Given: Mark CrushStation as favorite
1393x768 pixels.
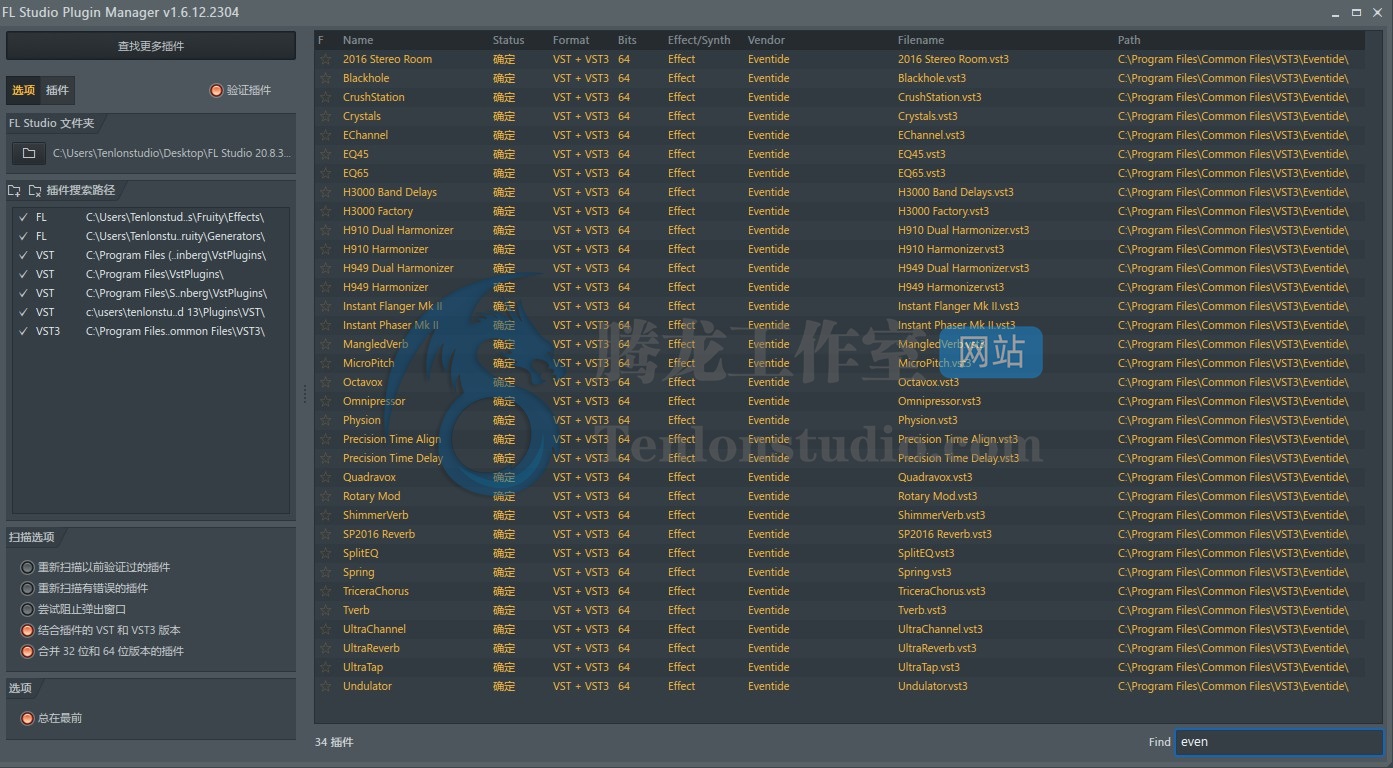Looking at the screenshot, I should (325, 97).
